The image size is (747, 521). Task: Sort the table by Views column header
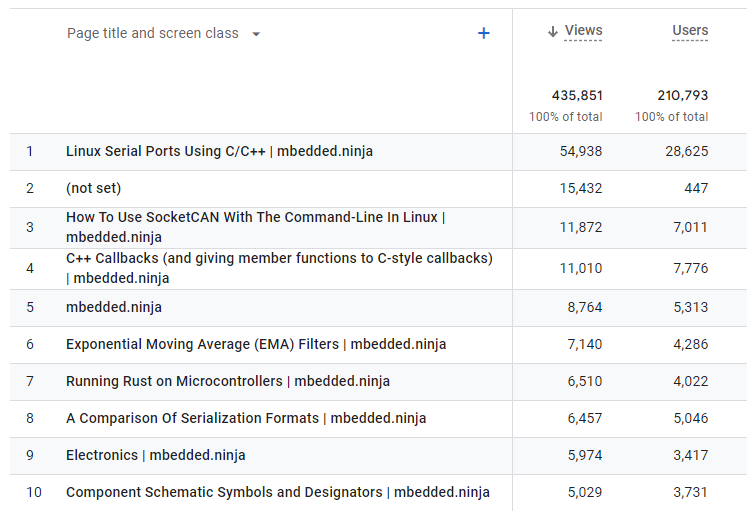point(583,31)
